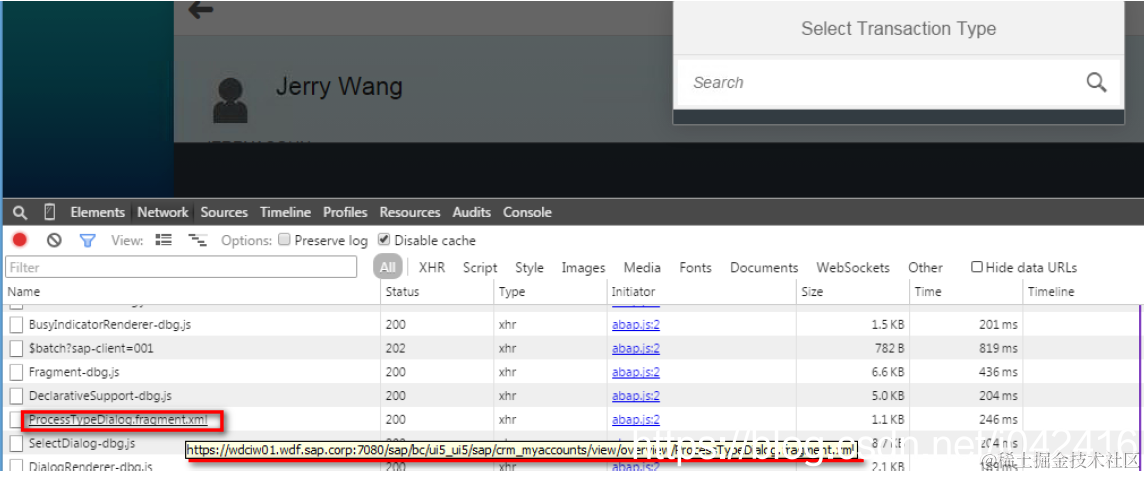Screen dimensions: 1147x477
Task: Click the search magnifier in Select Transaction Type dialog
Action: pos(1096,82)
